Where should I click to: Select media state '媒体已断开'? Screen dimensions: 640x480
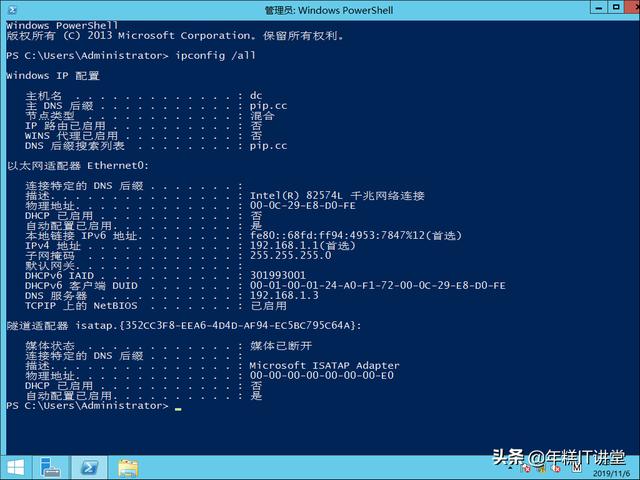[281, 346]
